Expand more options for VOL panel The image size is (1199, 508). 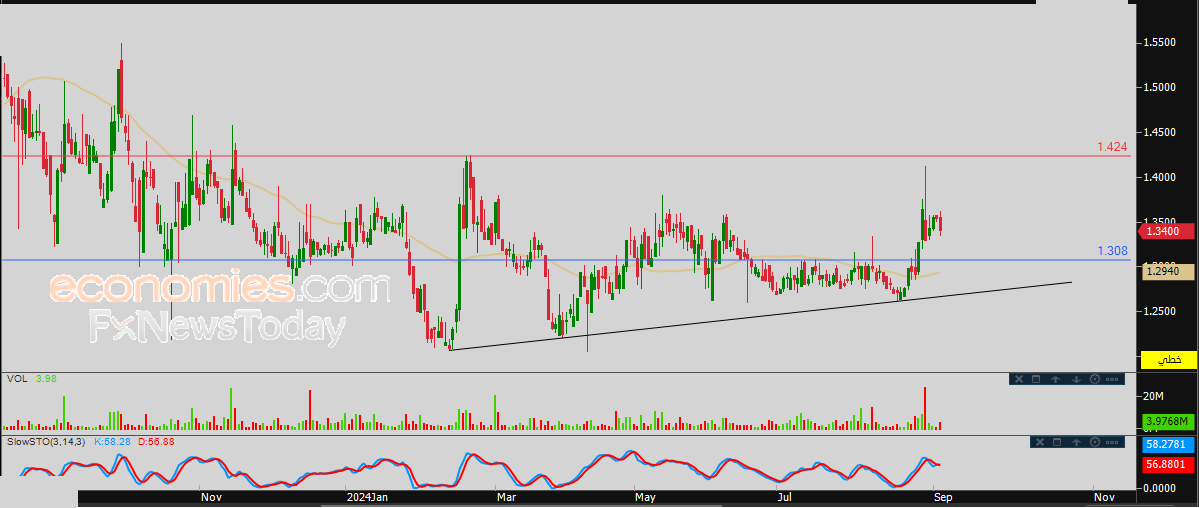tap(1113, 379)
